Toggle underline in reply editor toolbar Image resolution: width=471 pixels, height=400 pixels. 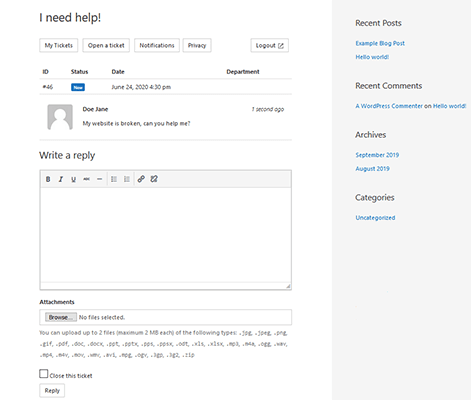73,179
